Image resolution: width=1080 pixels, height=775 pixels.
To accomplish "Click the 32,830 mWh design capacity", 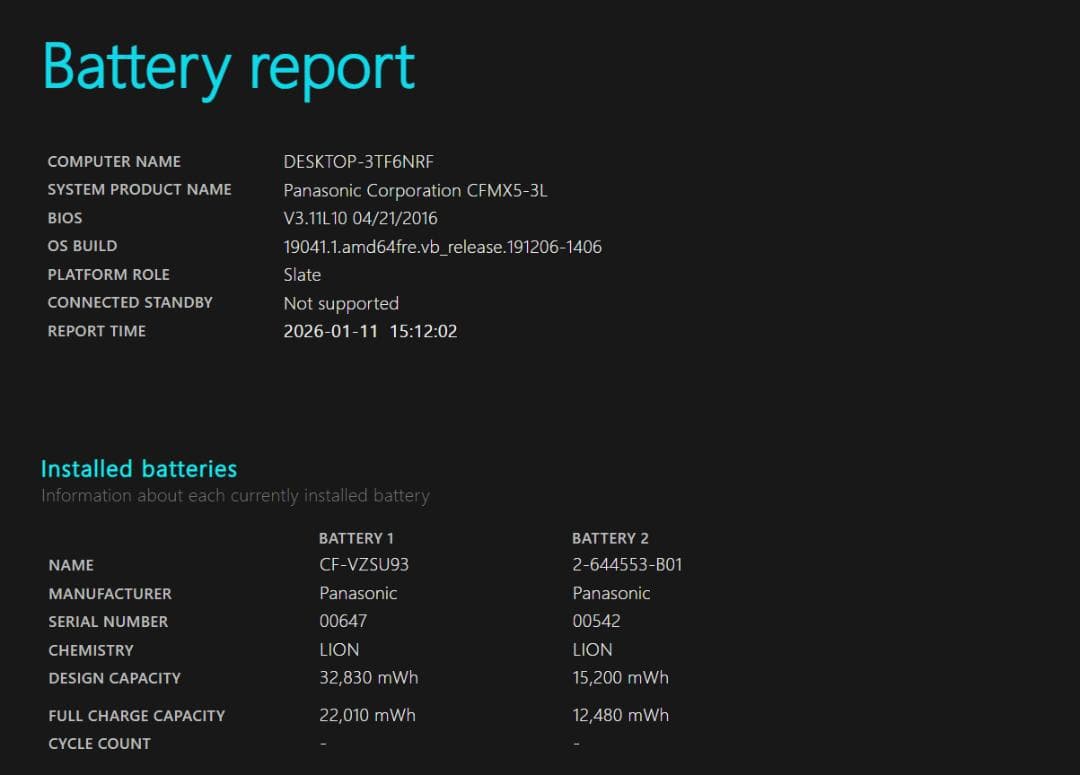I will (x=368, y=678).
